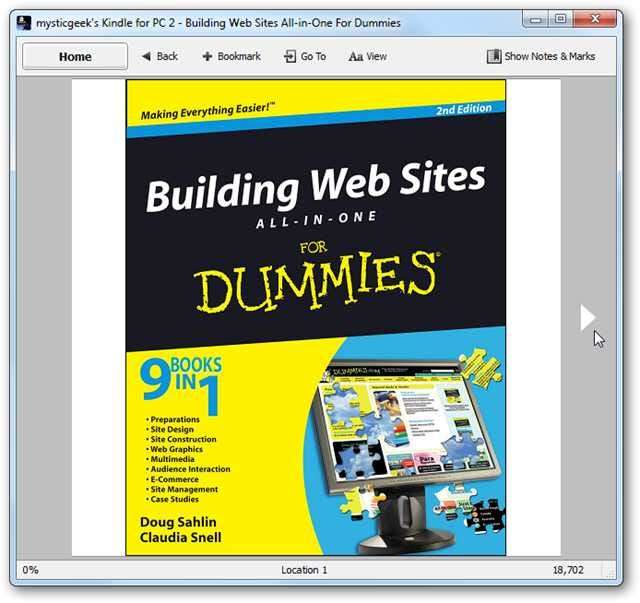Close the Kindle for PC window
The width and height of the screenshot is (640, 603).
(595, 19)
